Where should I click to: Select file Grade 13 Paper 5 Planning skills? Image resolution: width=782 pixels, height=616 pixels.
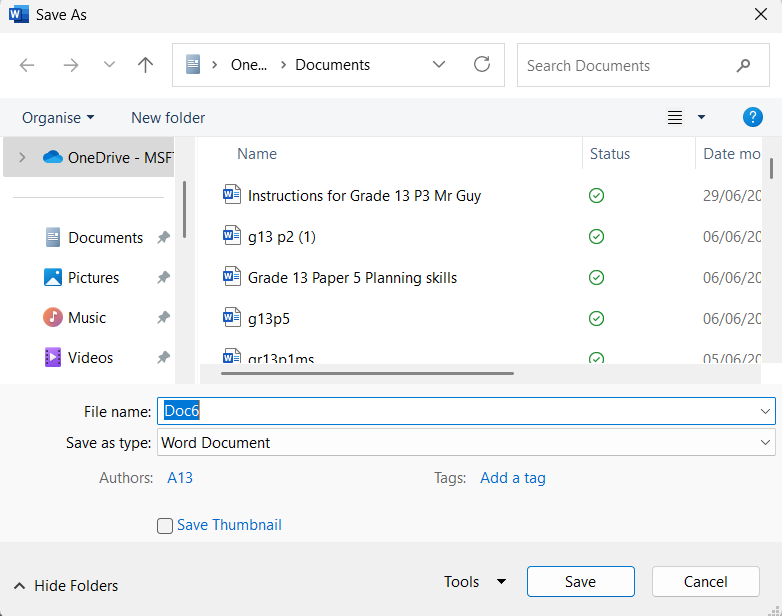(x=352, y=278)
